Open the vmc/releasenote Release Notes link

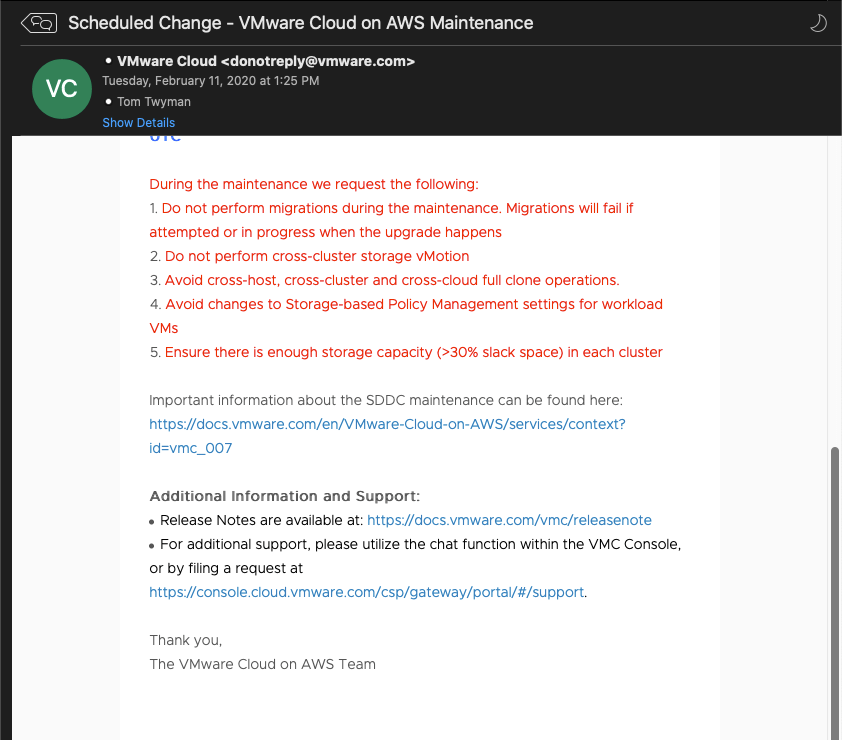pos(509,520)
